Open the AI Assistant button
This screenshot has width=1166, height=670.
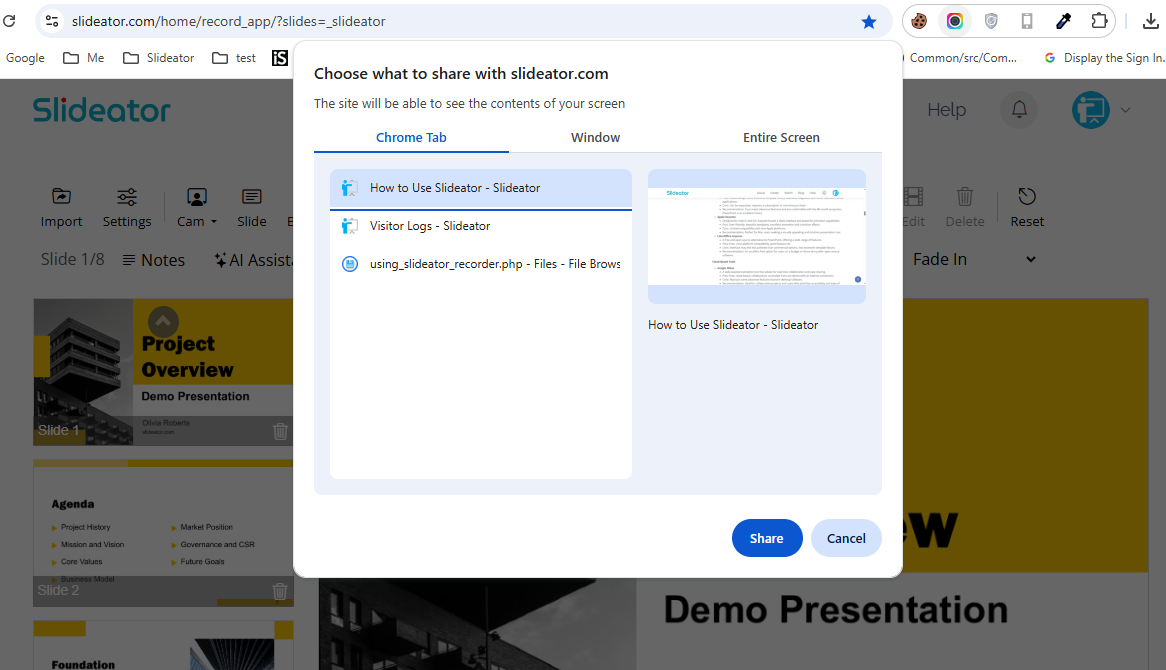[x=254, y=260]
